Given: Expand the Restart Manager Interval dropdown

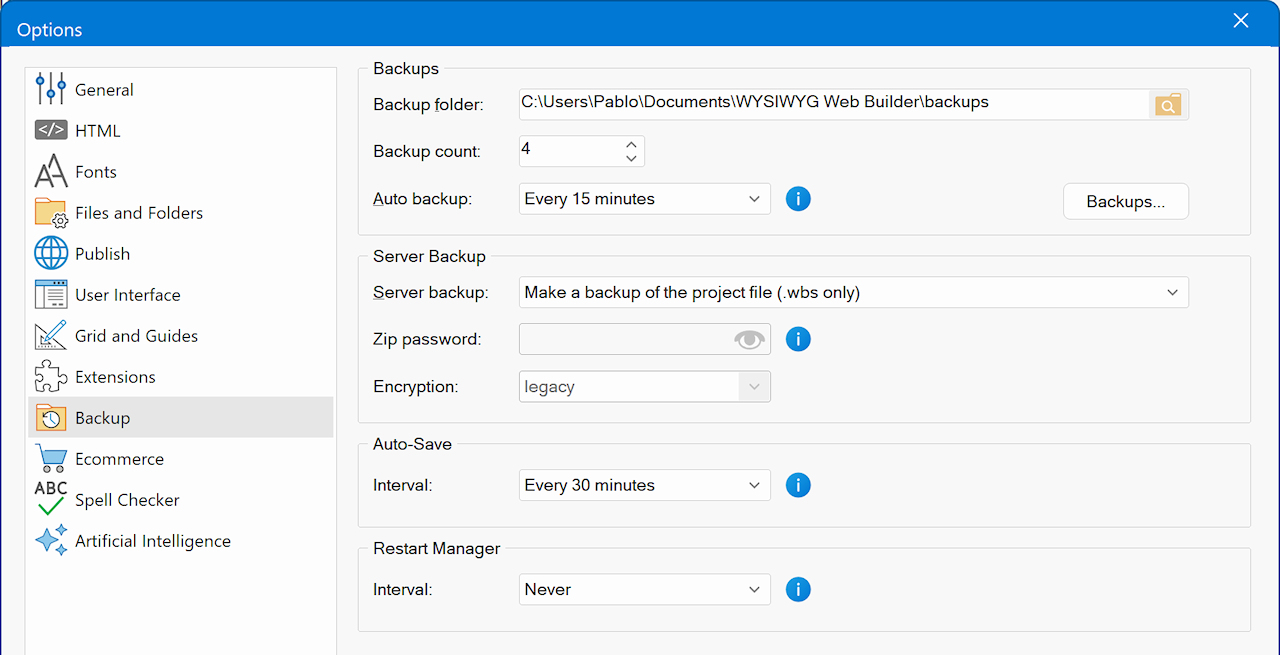Looking at the screenshot, I should [x=644, y=590].
